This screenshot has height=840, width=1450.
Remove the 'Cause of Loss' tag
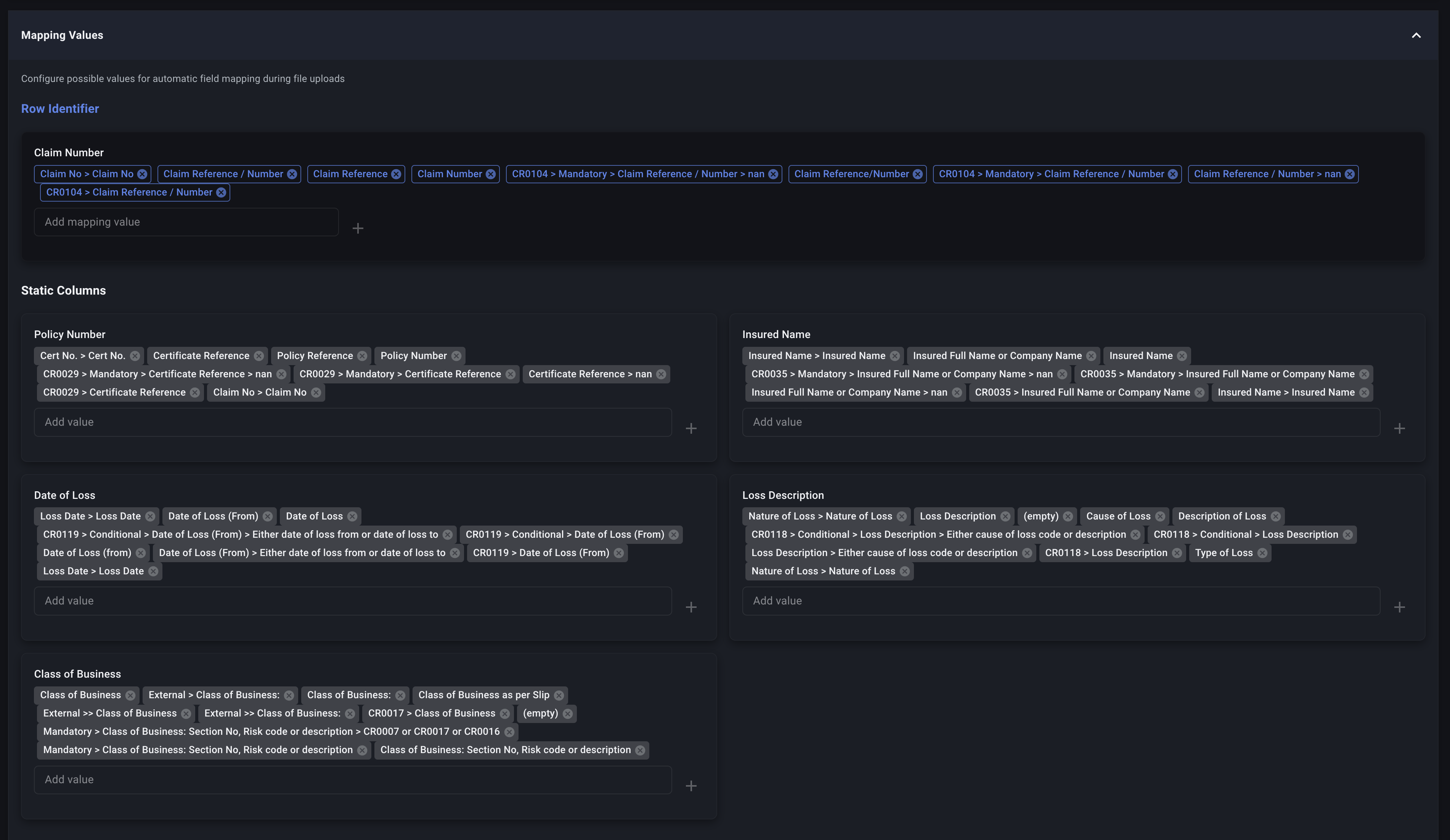point(1160,517)
